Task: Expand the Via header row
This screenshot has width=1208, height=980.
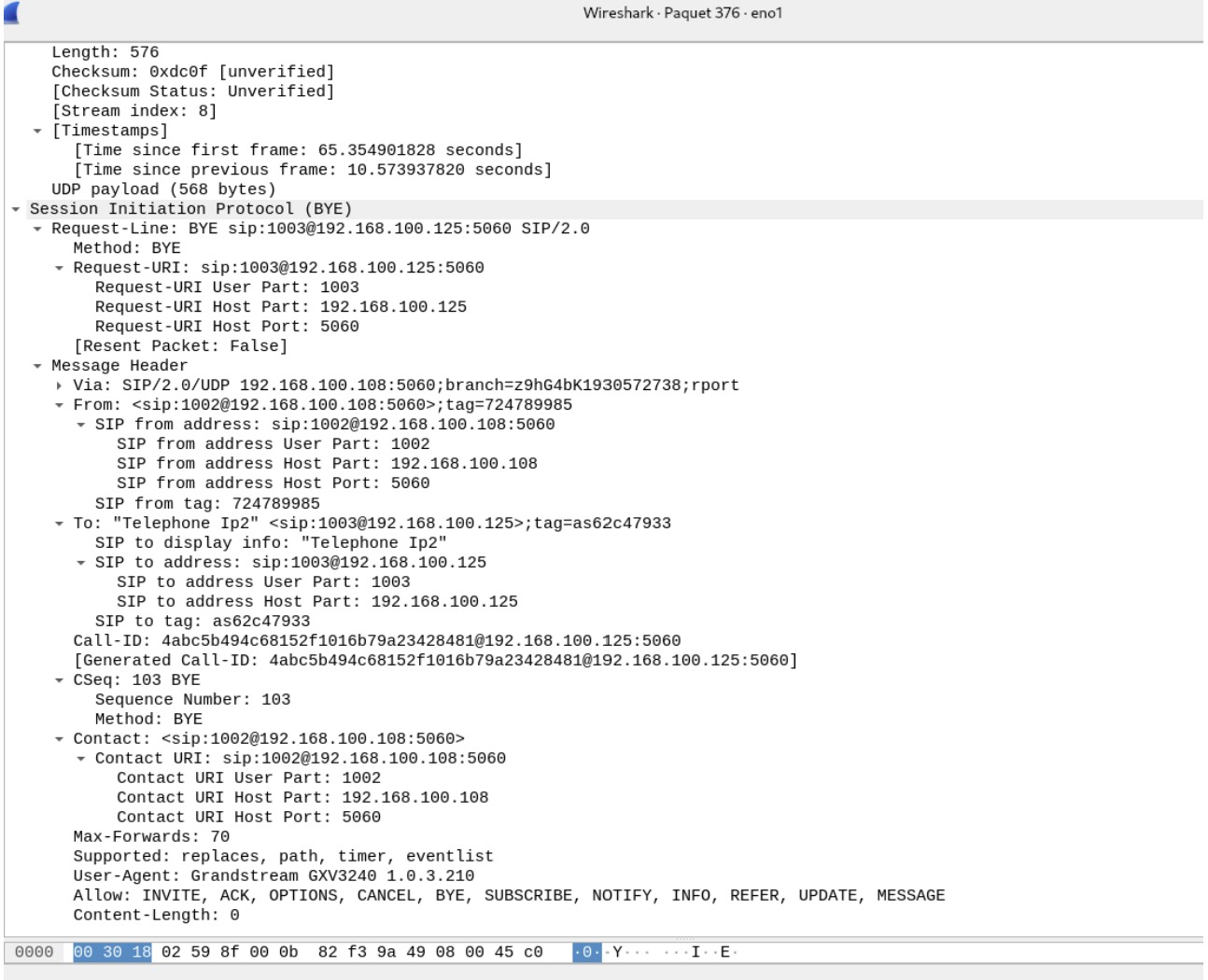Action: tap(59, 385)
